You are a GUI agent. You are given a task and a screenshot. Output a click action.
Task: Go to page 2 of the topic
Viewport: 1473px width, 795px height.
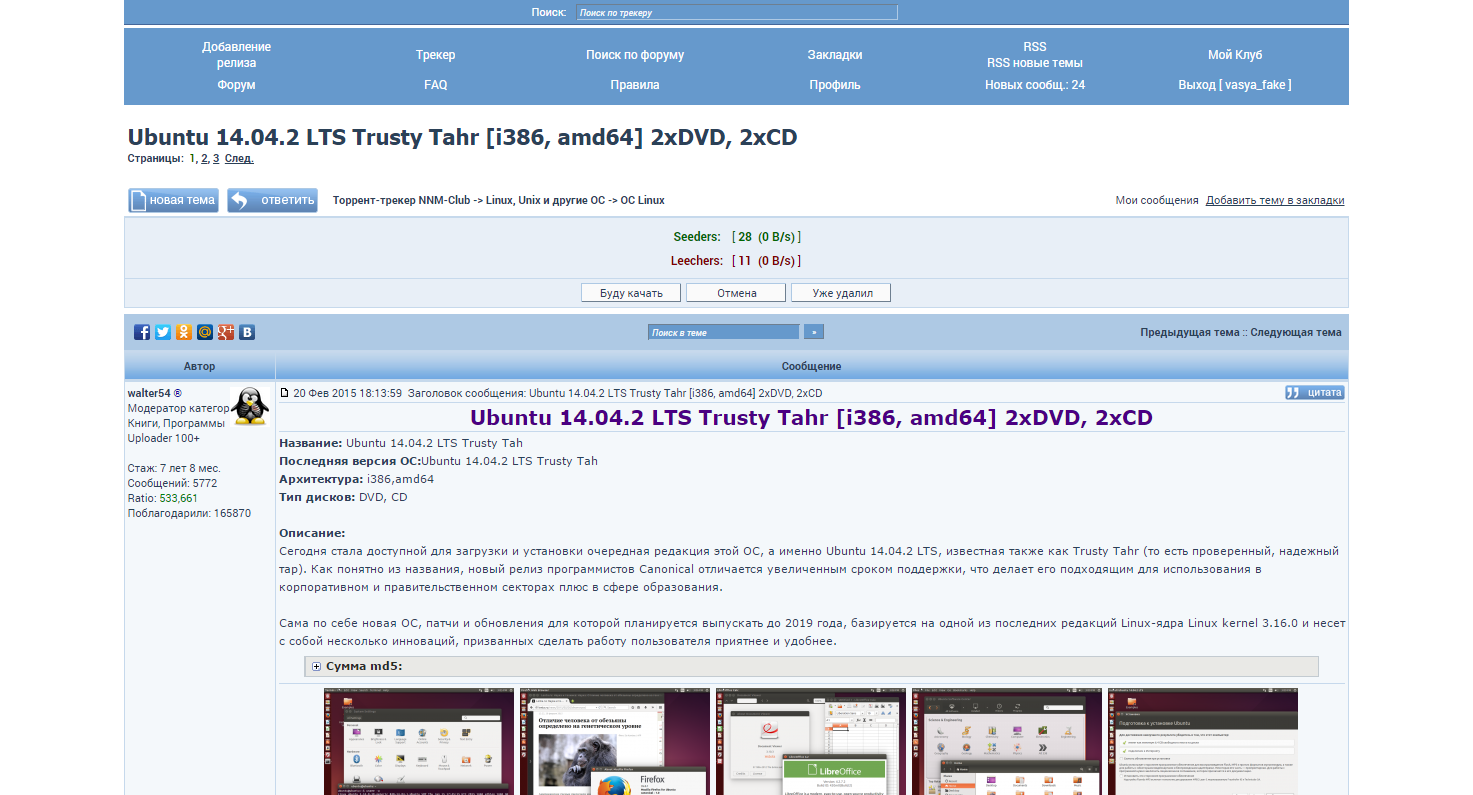[x=204, y=158]
